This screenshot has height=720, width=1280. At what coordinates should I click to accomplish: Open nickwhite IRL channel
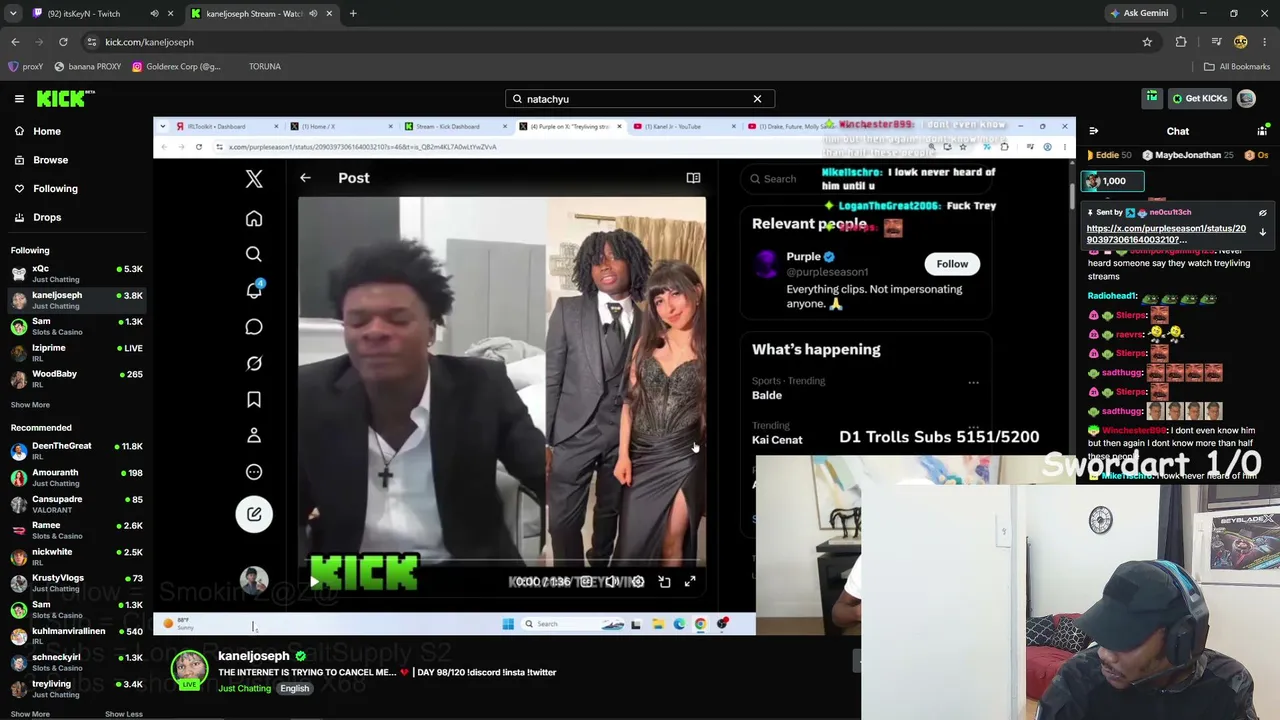(x=76, y=557)
